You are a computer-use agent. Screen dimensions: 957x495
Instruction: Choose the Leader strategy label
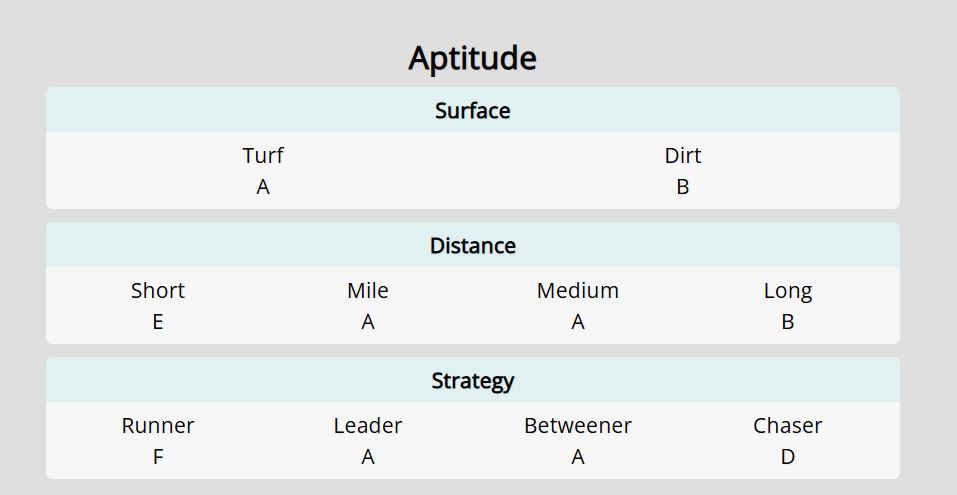click(368, 425)
